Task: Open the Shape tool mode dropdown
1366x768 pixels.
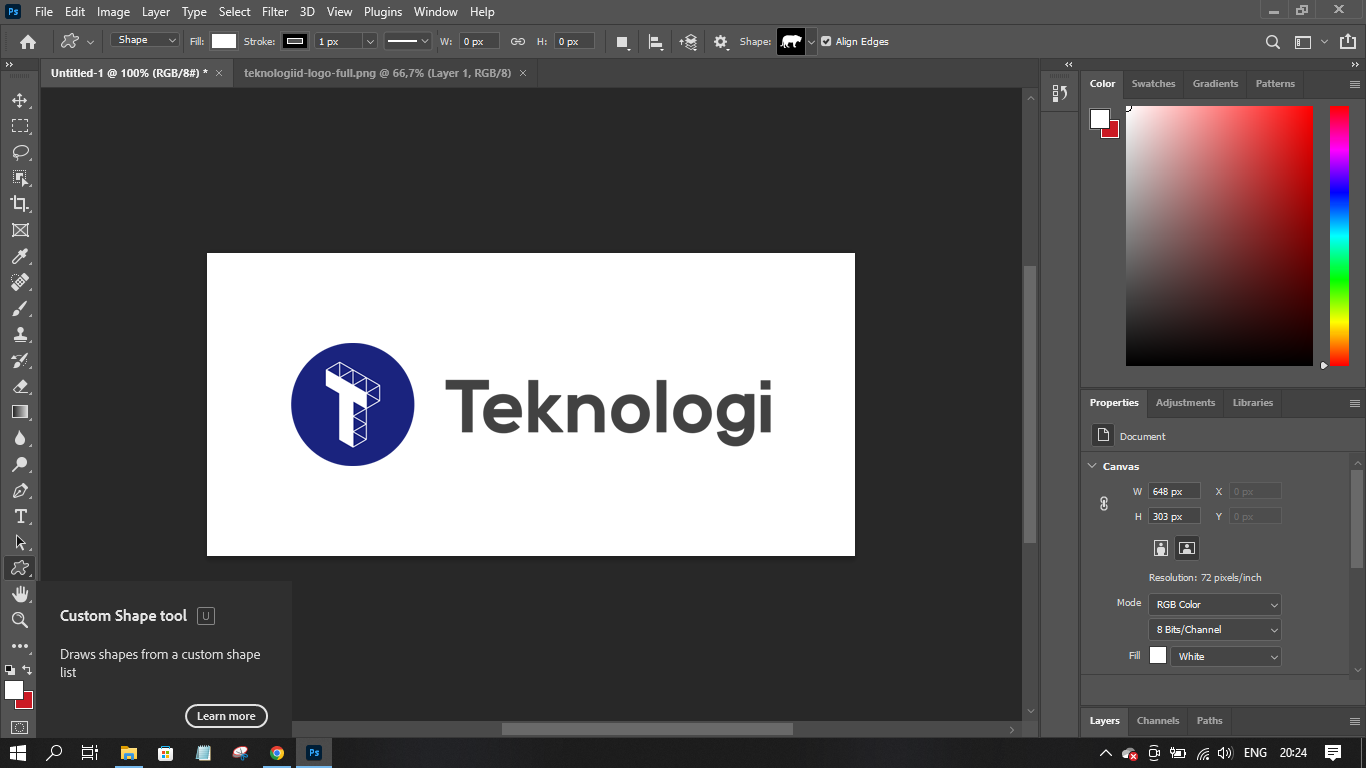Action: point(145,41)
